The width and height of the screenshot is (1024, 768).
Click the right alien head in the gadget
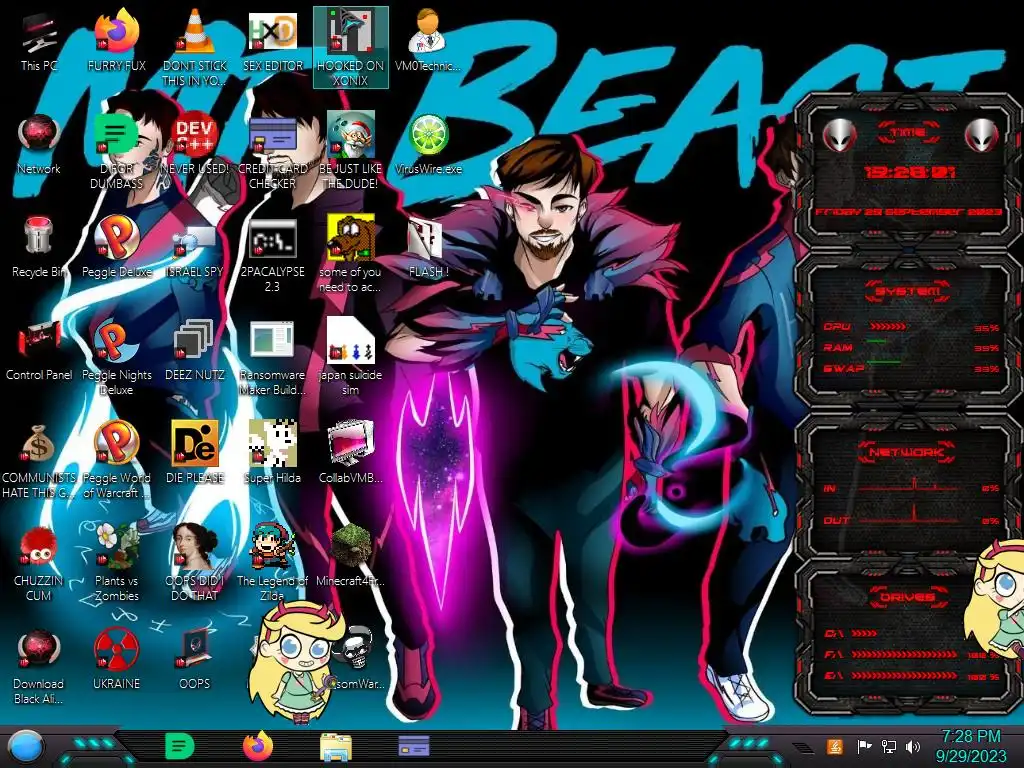coord(982,135)
